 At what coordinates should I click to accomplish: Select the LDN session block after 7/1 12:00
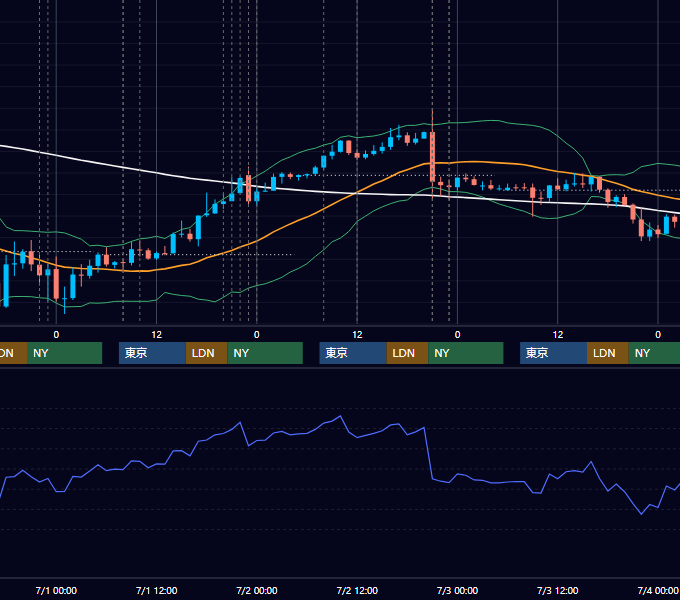206,353
